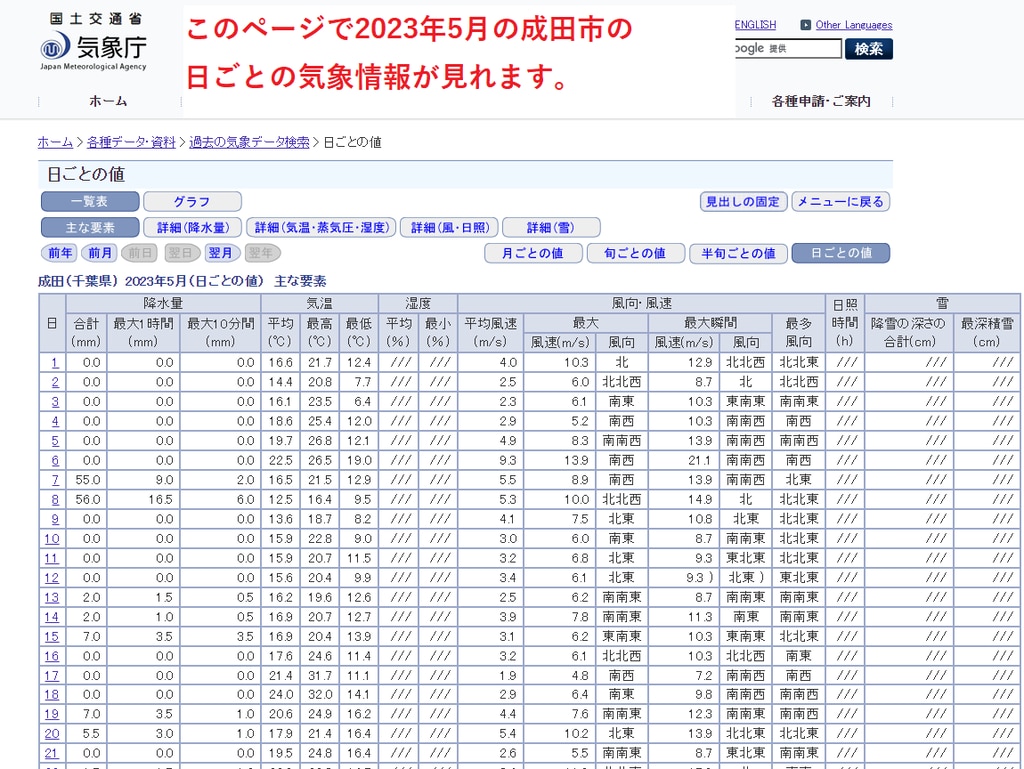Open the 詳細(気温・蒸気圧・湿度) tab

[321, 227]
